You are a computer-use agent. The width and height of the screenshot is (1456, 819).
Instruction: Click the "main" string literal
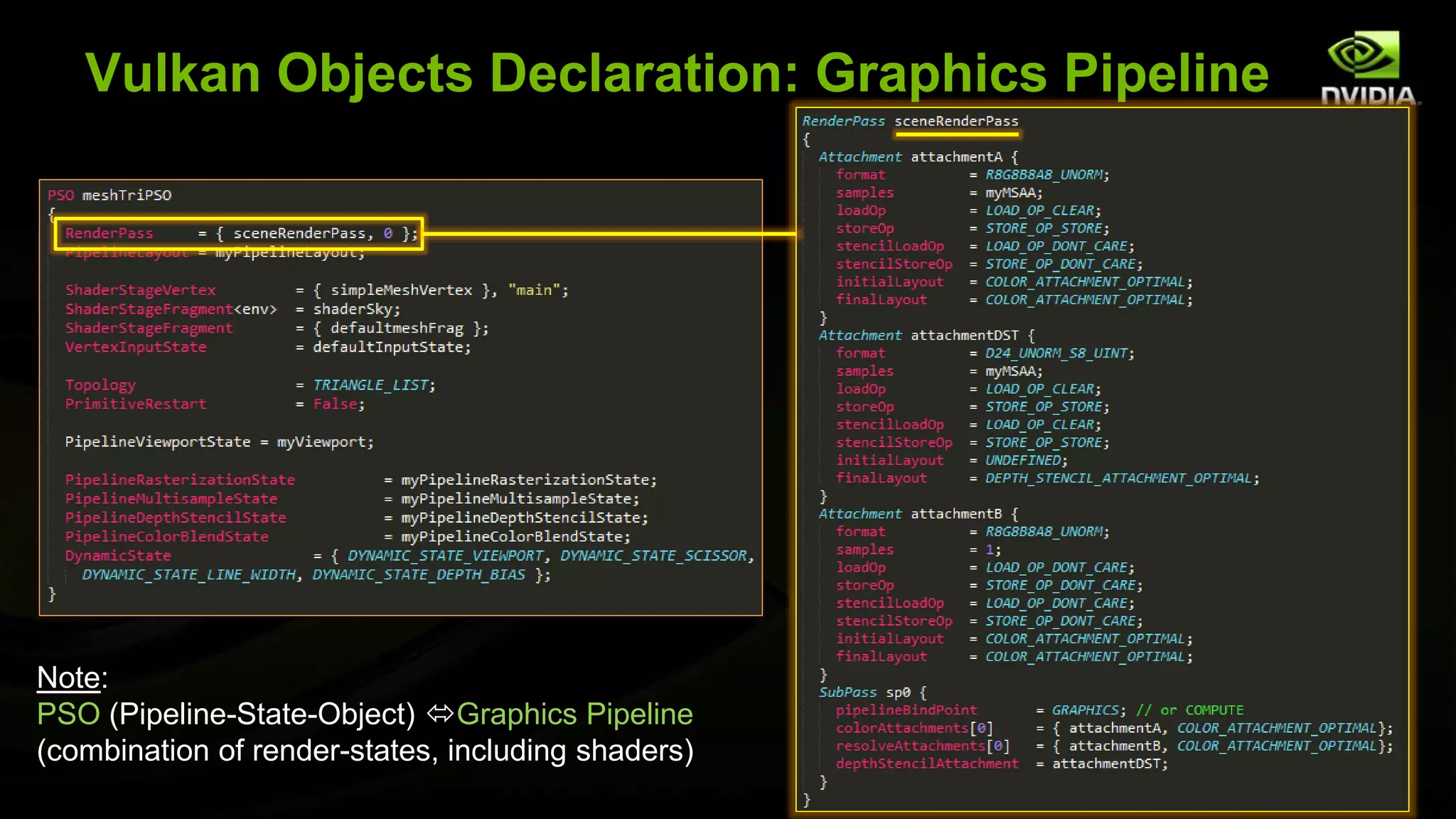(534, 290)
